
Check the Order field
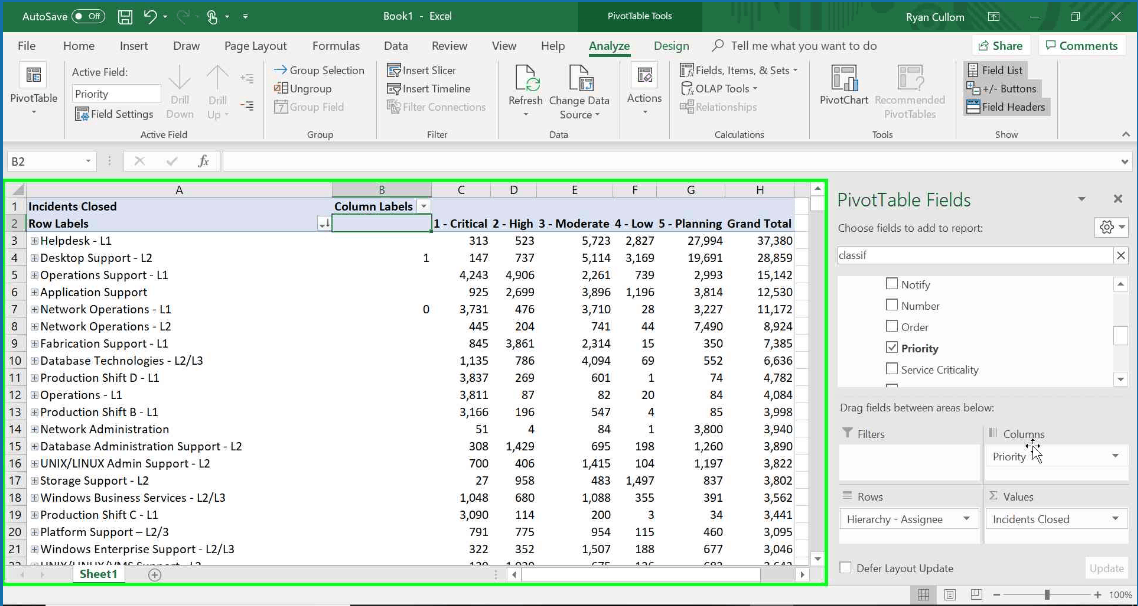(x=892, y=326)
